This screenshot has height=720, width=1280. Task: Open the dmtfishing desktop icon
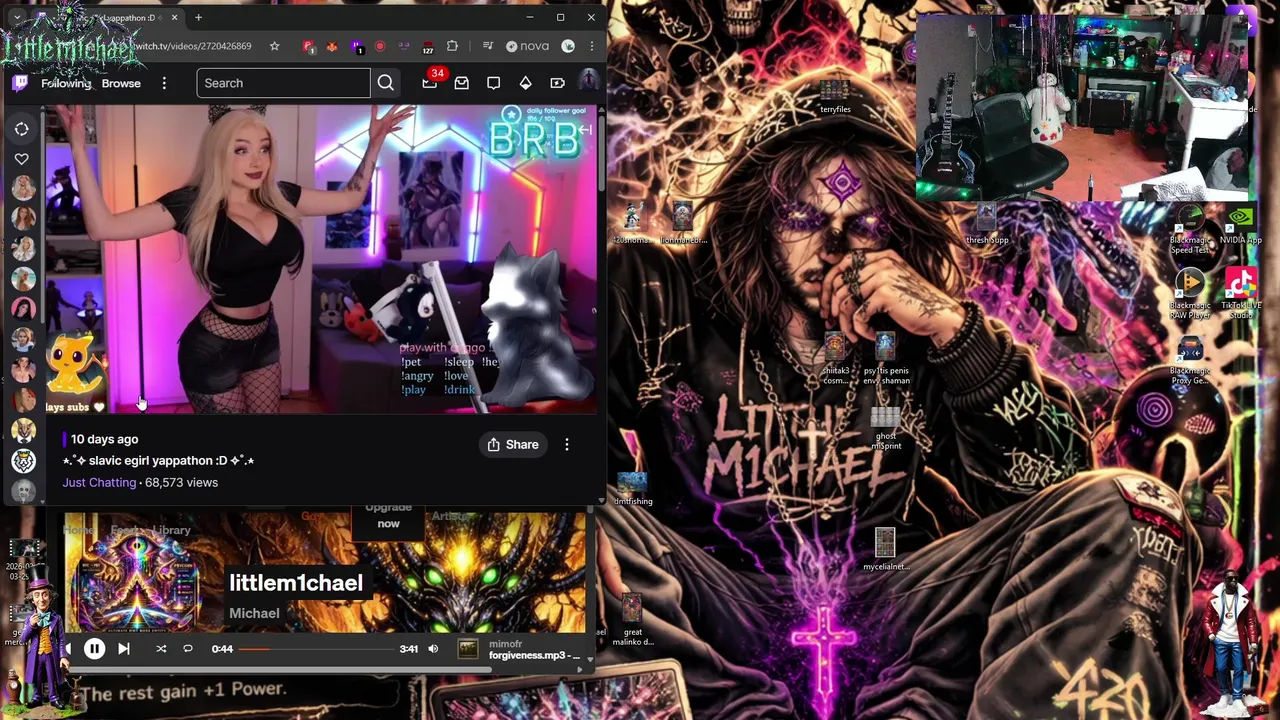pos(633,489)
